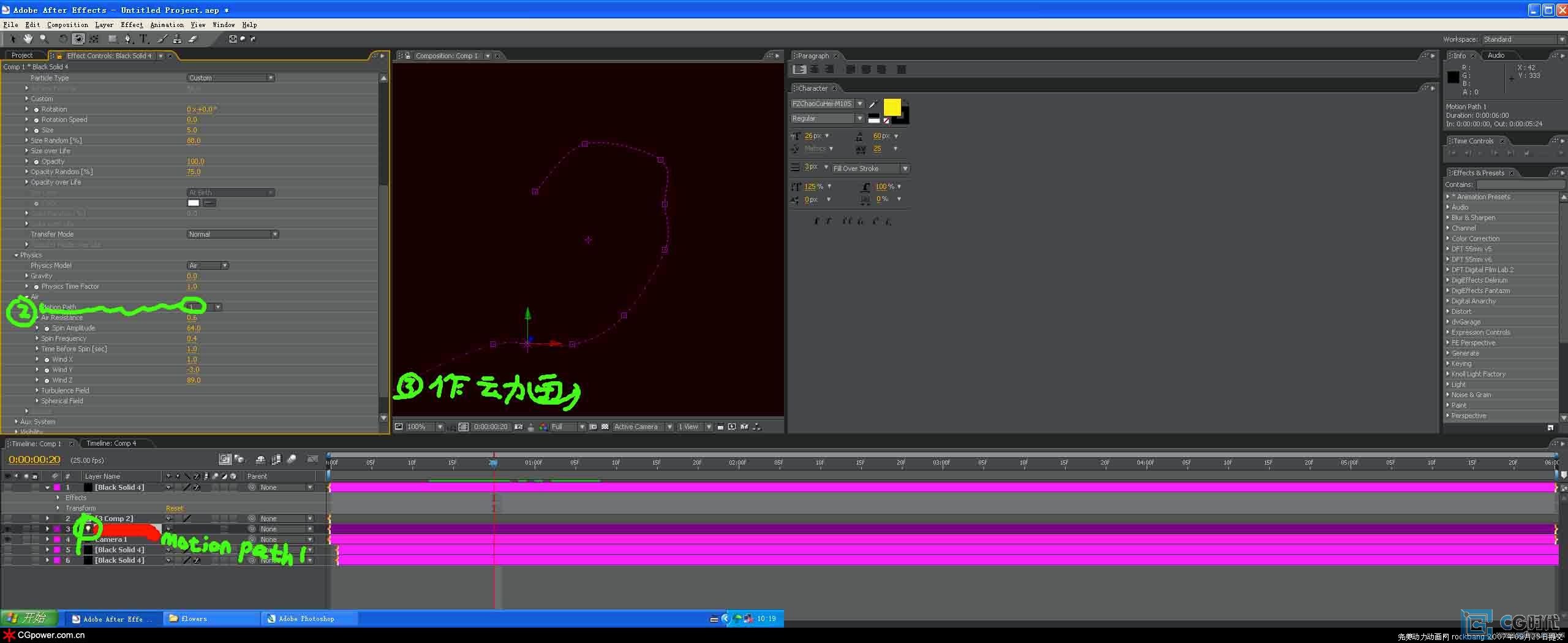
Task: Expand Aux System property group
Action: pos(16,422)
